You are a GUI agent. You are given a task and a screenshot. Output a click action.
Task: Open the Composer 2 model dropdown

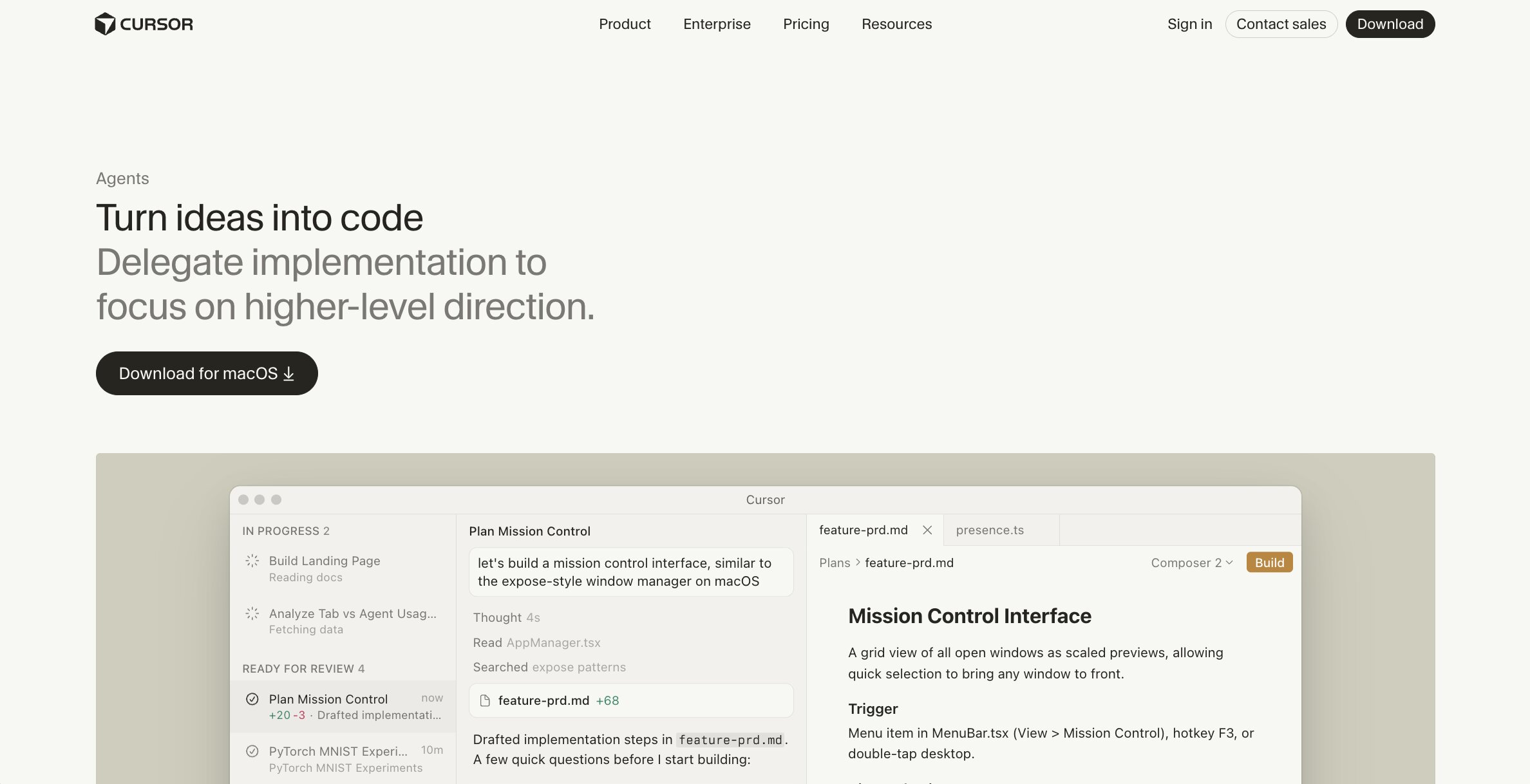click(x=1191, y=563)
